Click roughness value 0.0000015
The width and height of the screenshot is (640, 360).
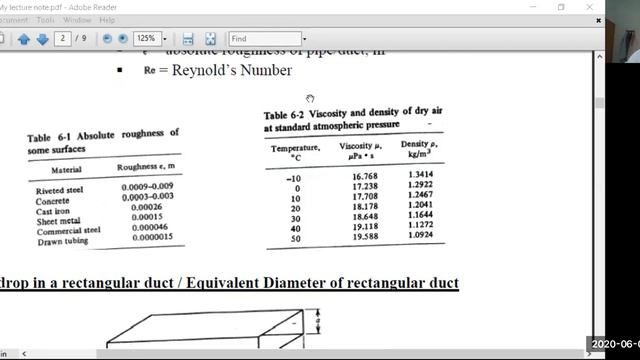[152, 237]
